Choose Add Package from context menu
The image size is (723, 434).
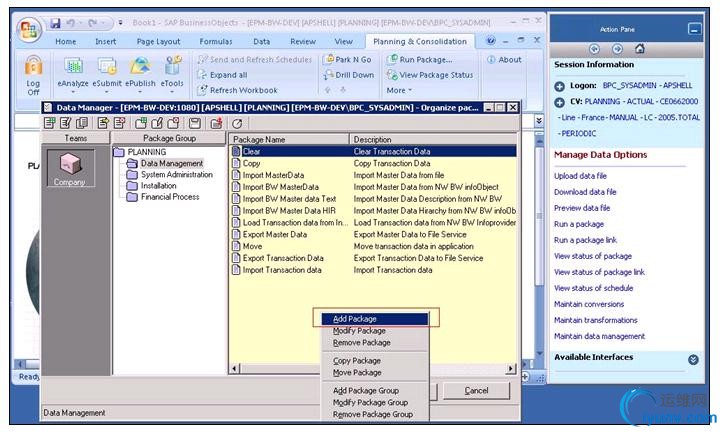click(374, 319)
